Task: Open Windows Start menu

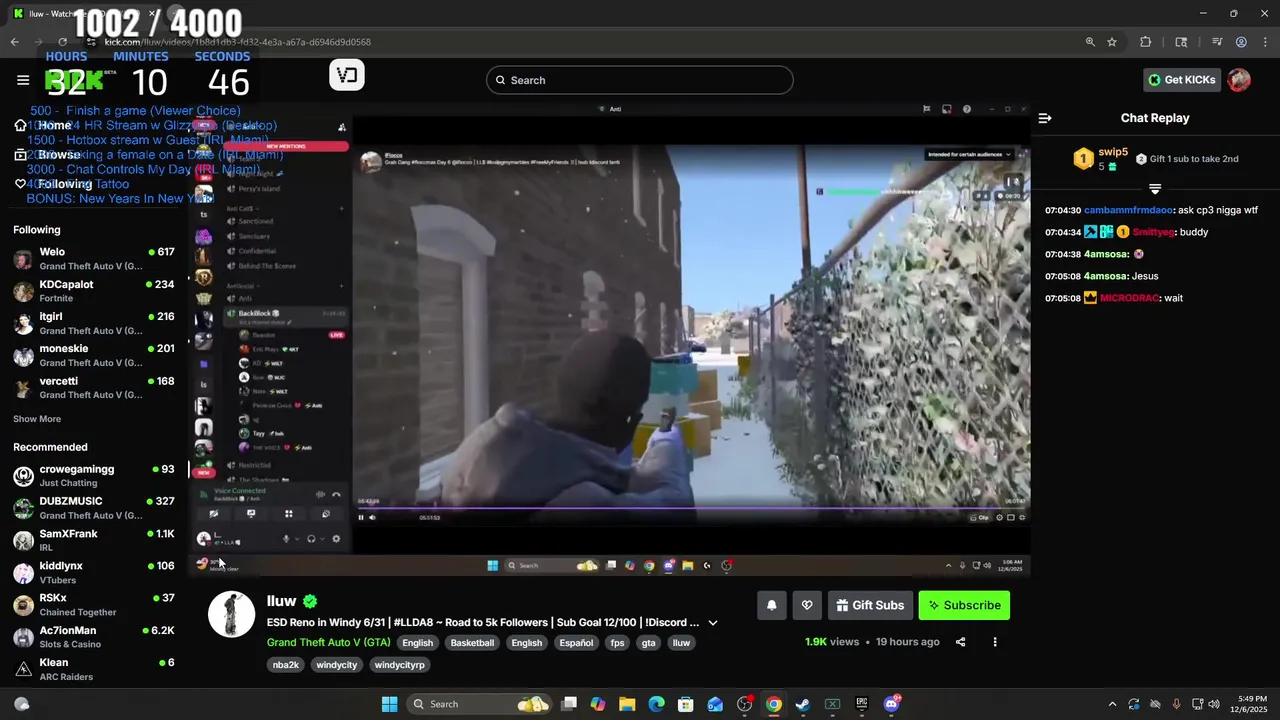Action: tap(389, 704)
